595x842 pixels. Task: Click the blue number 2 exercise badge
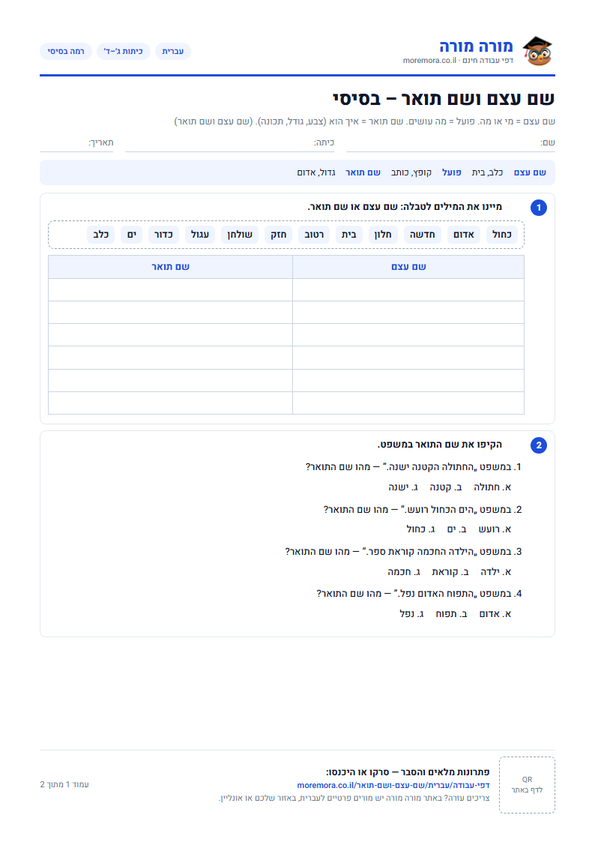(539, 445)
